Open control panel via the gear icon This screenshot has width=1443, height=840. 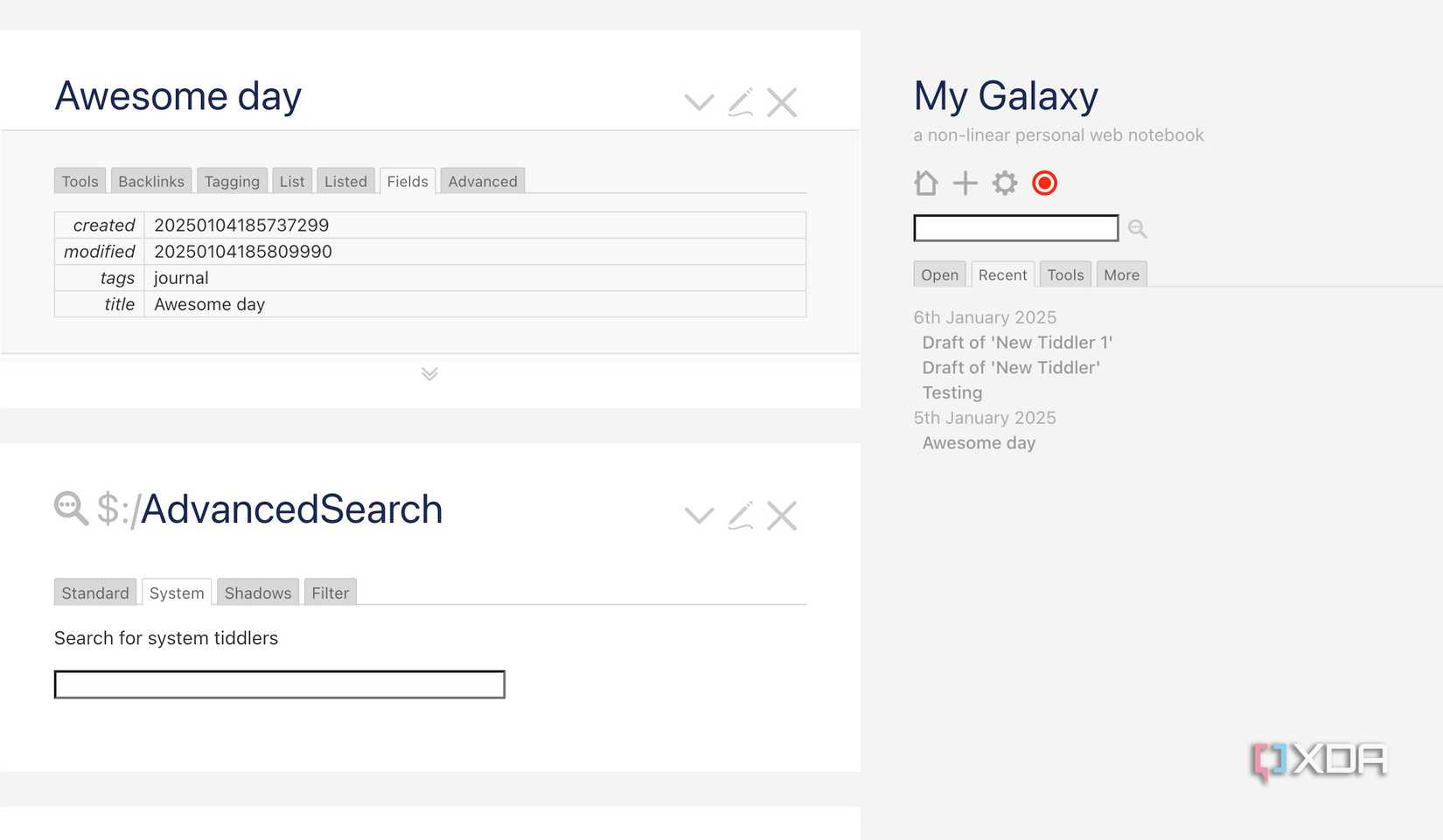tap(1004, 184)
